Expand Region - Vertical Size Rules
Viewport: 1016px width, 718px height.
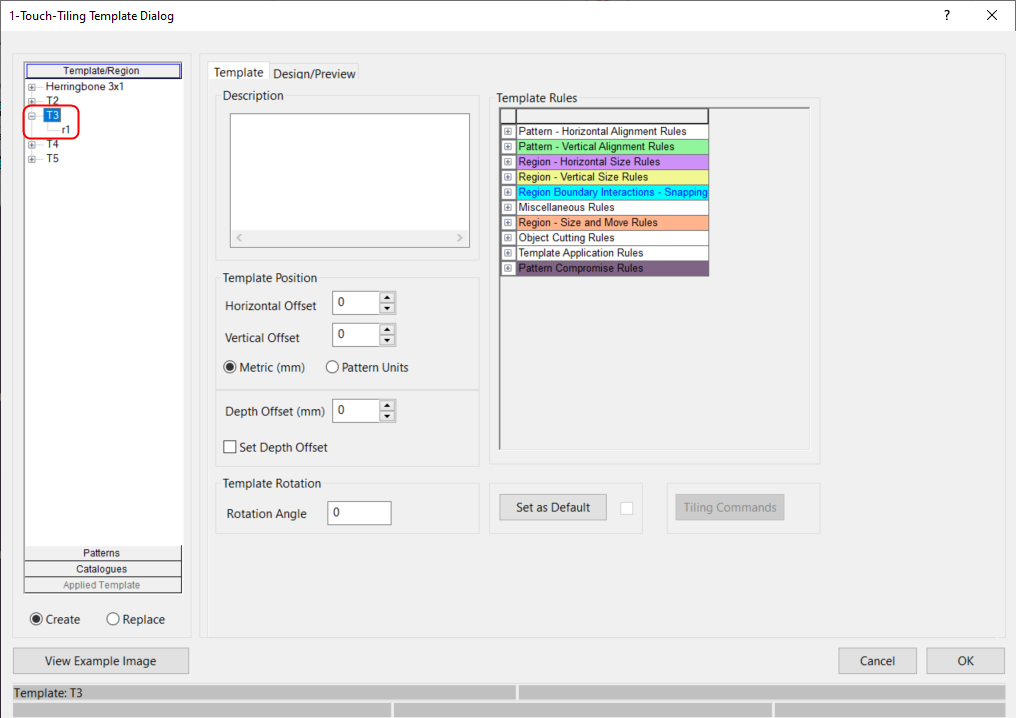tap(508, 177)
